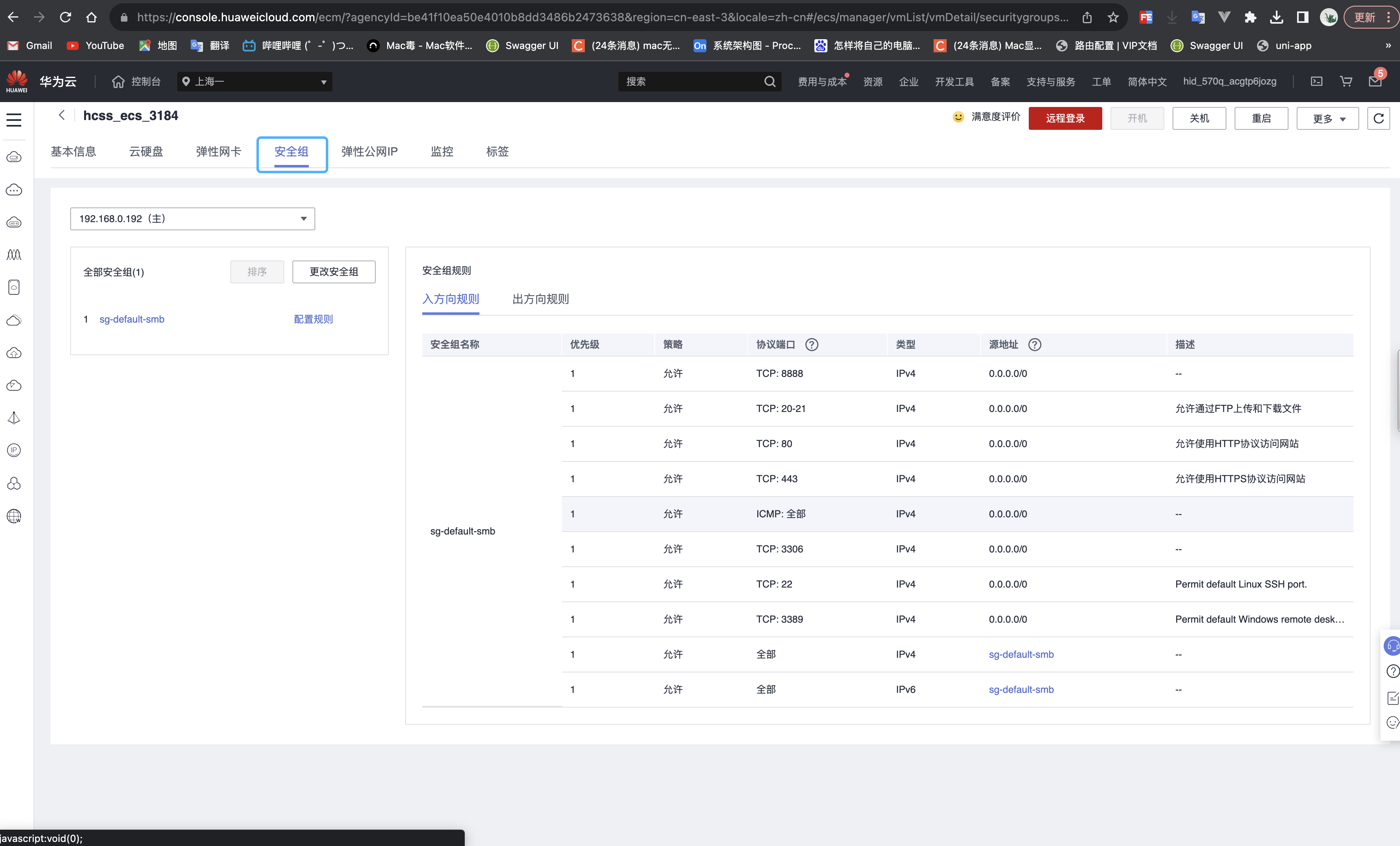Click the help icon next to 协议端口

click(811, 344)
